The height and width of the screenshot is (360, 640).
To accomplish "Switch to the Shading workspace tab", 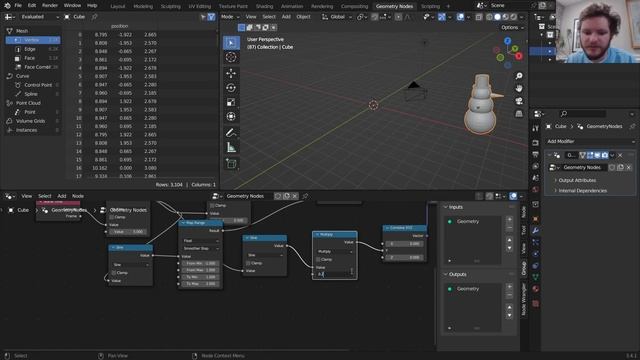I will (264, 6).
